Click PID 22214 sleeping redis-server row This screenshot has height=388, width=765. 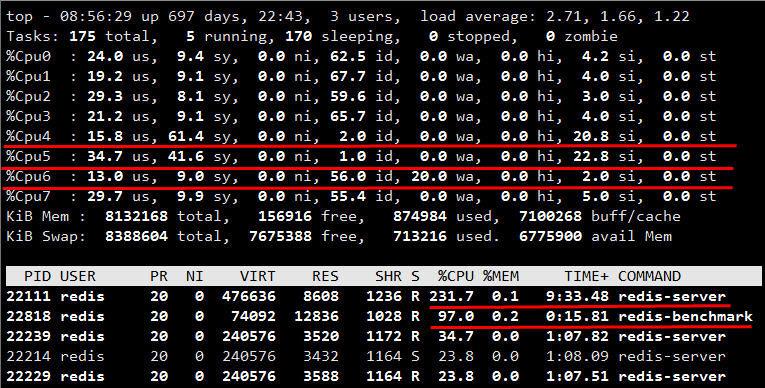tap(366, 356)
